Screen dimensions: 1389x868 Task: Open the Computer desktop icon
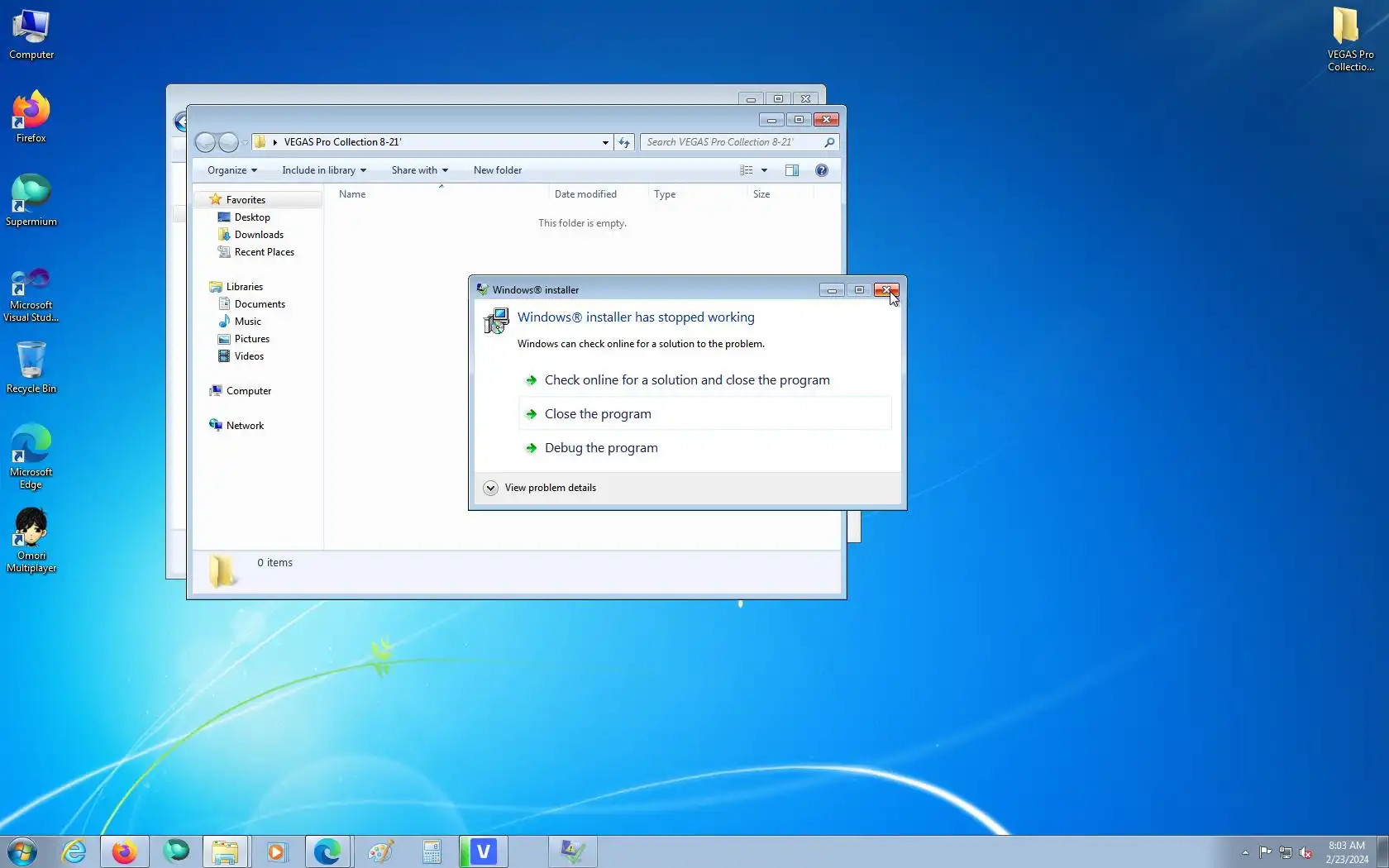pos(31,35)
